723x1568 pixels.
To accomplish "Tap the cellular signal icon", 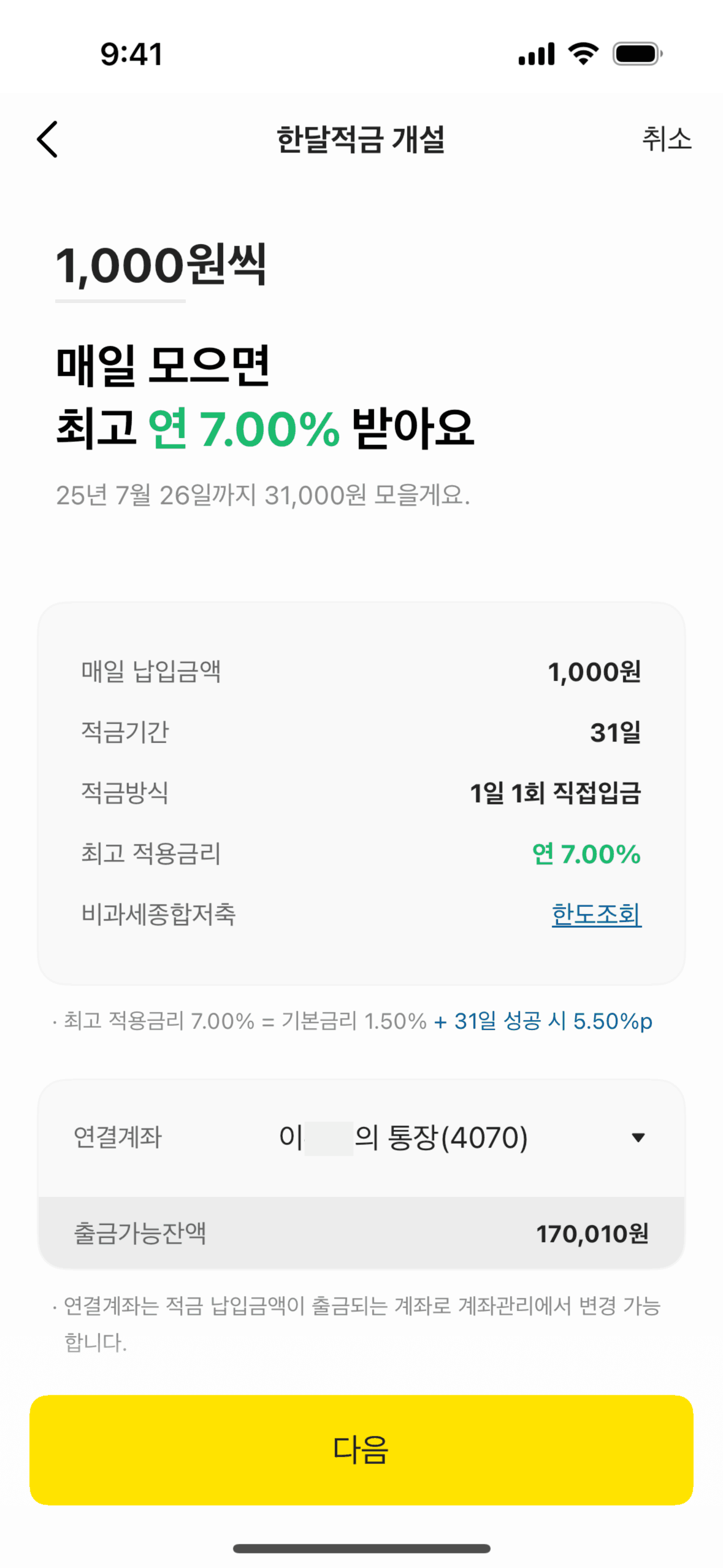I will [537, 54].
